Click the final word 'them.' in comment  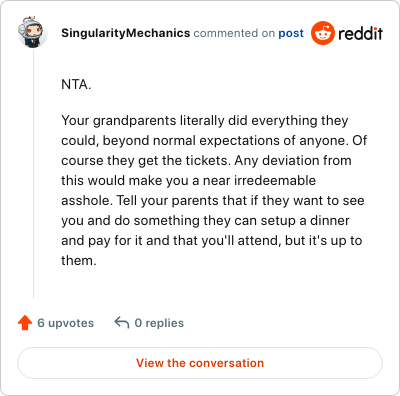[79, 260]
